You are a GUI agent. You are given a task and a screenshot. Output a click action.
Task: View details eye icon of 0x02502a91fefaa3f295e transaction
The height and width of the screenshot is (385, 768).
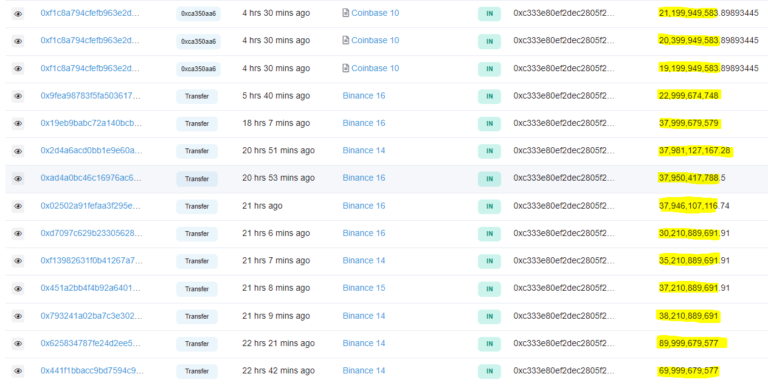point(18,206)
